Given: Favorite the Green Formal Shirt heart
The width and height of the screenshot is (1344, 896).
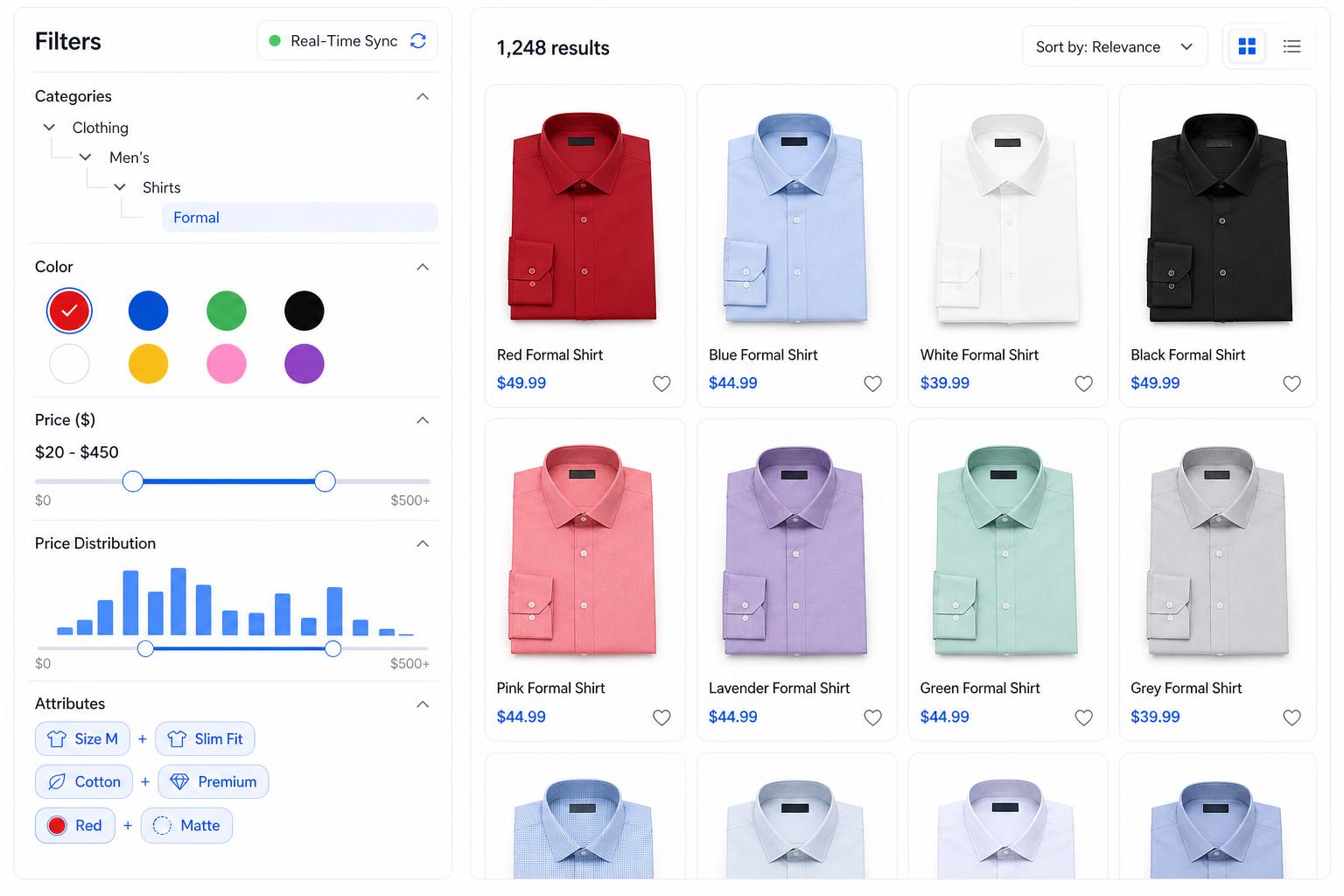Looking at the screenshot, I should [1083, 717].
